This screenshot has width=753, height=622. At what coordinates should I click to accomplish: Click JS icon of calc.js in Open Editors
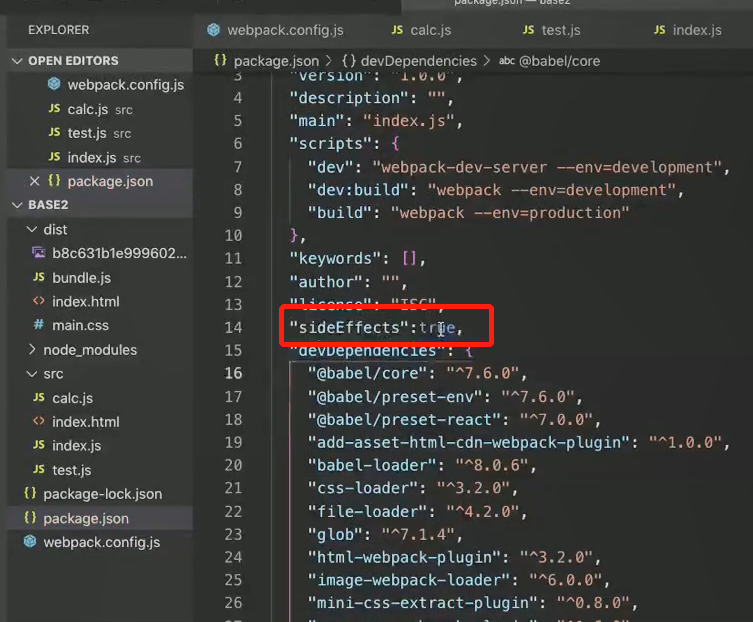pyautogui.click(x=54, y=109)
